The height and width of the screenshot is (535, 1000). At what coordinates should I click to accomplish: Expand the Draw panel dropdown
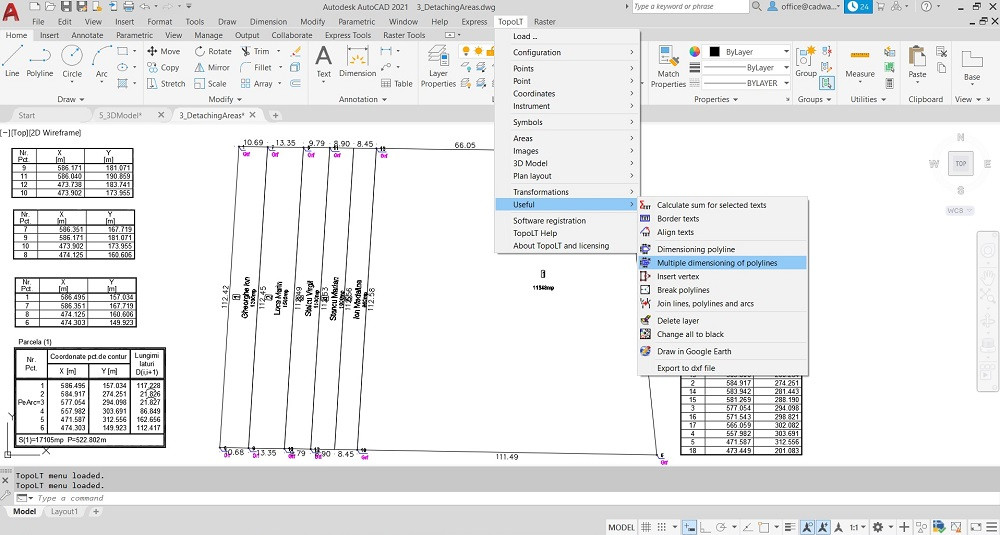pos(71,99)
